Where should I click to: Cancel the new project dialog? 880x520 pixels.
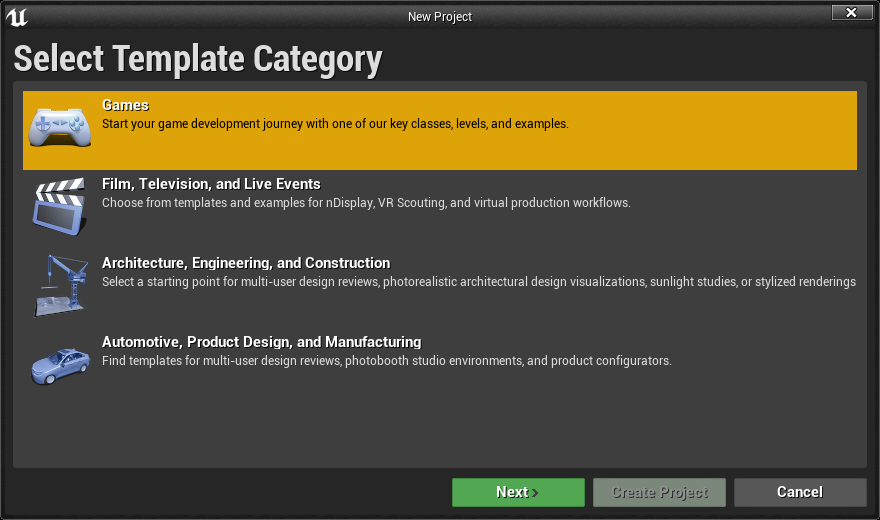tap(800, 492)
